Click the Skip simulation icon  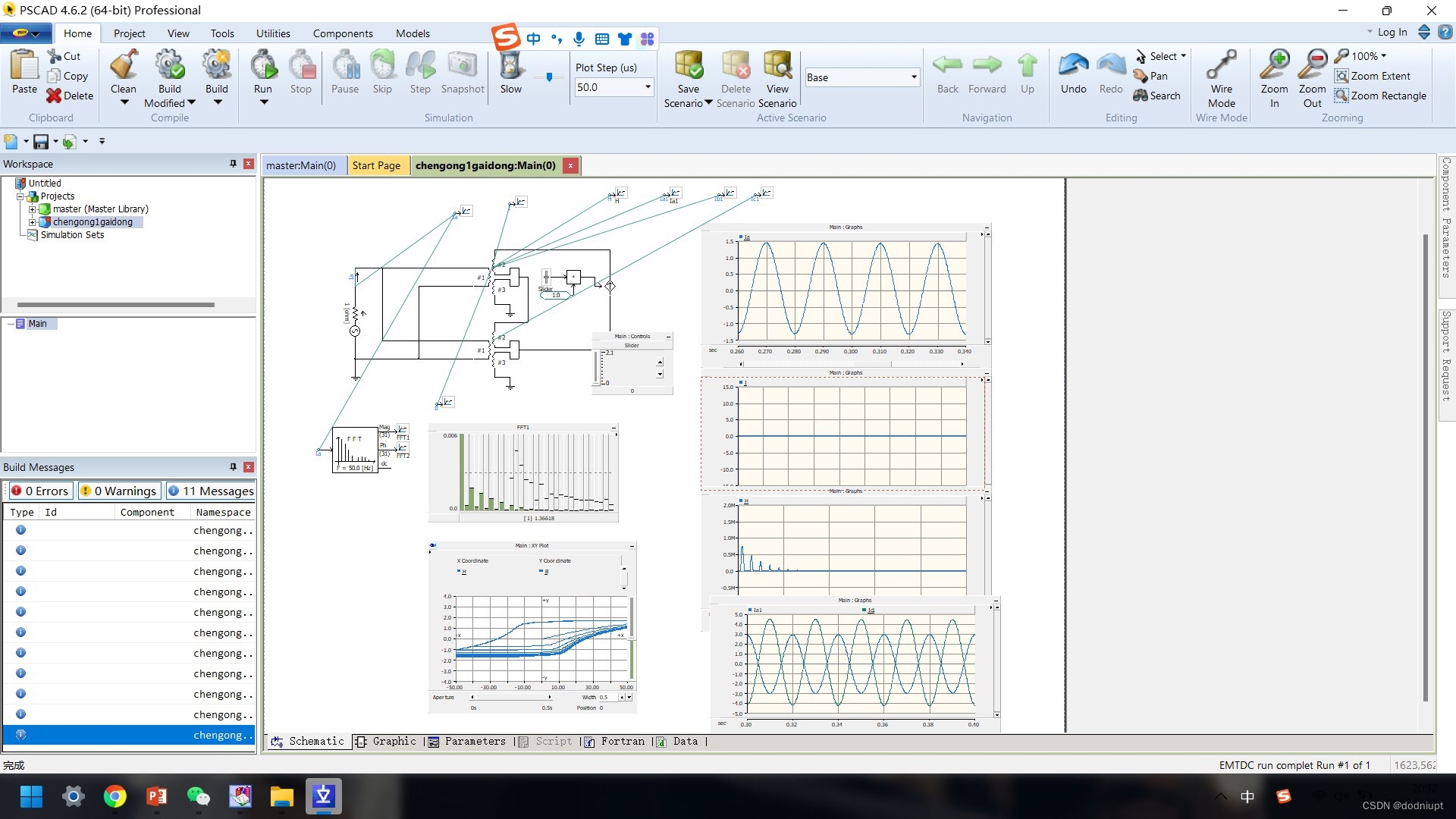tap(382, 65)
